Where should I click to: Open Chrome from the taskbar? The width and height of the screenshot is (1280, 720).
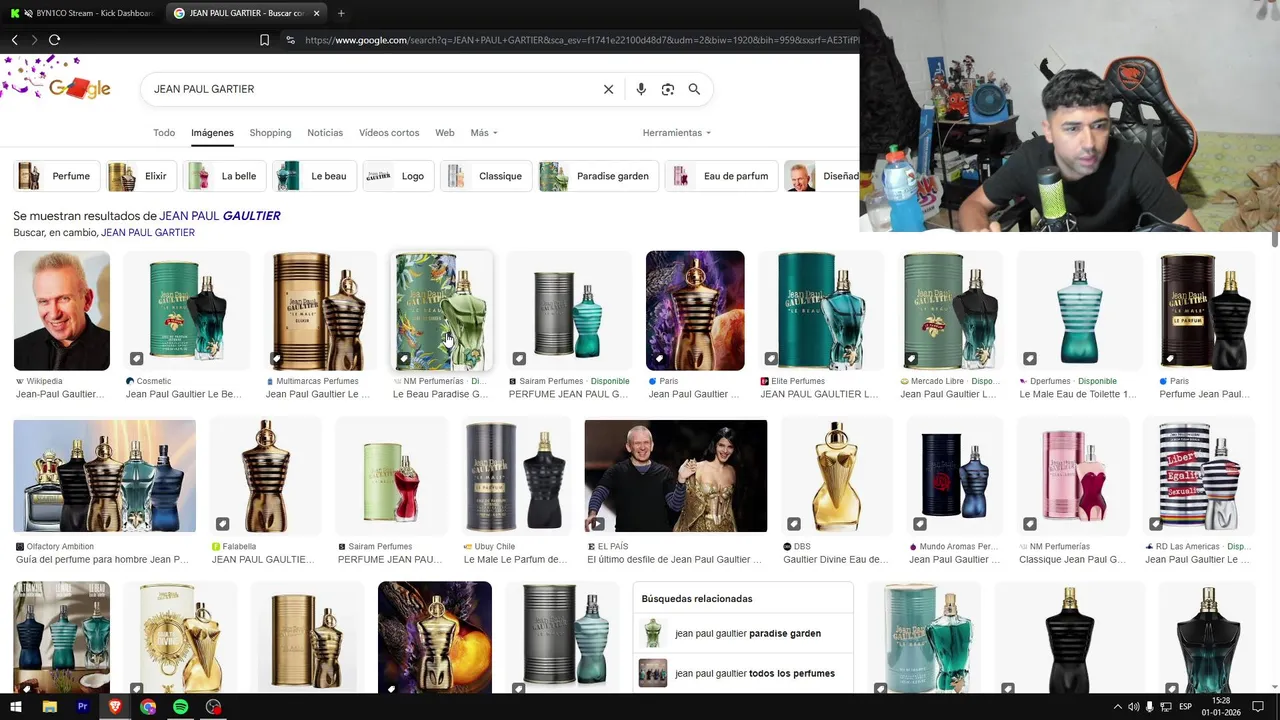pyautogui.click(x=148, y=707)
